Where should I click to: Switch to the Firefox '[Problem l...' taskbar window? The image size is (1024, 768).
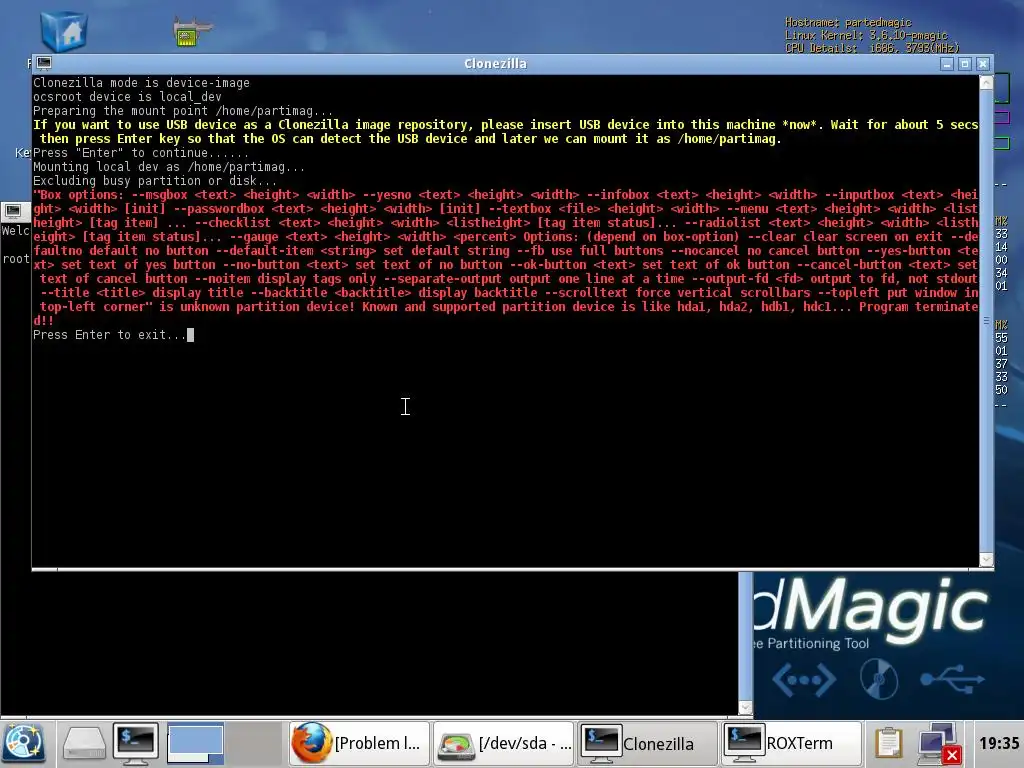coord(359,743)
